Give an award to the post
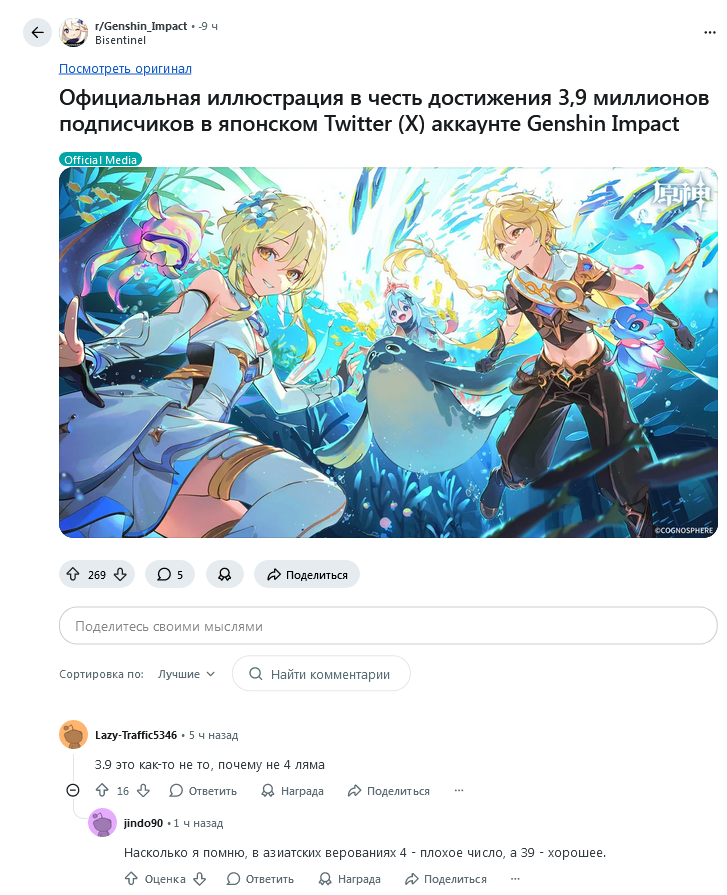 (x=225, y=574)
